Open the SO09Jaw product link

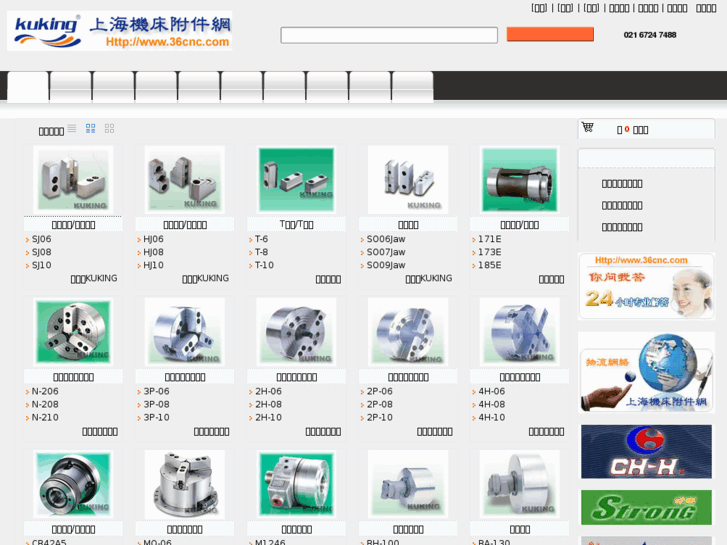(386, 265)
